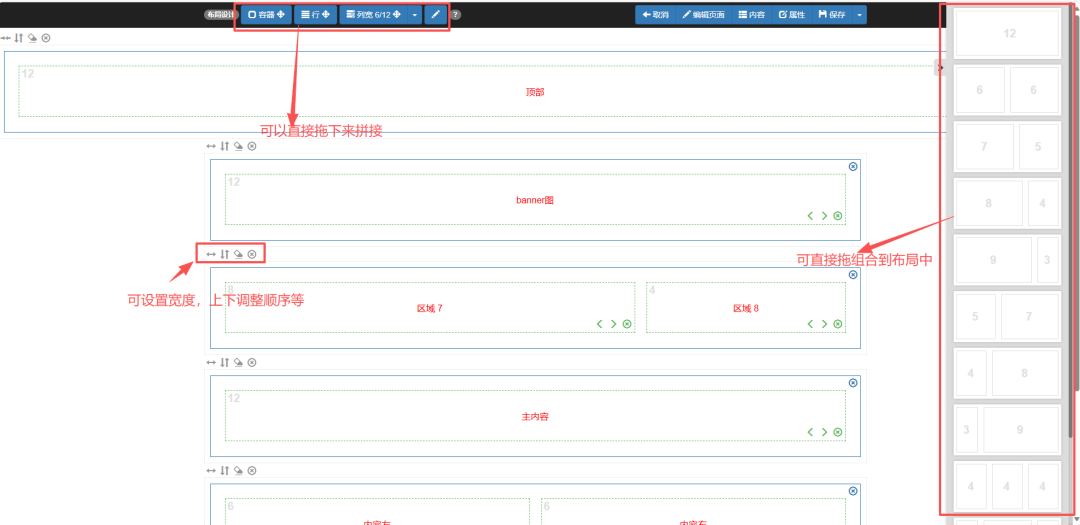Image resolution: width=1080 pixels, height=525 pixels.
Task: Open the question mark help icon
Action: (x=456, y=14)
